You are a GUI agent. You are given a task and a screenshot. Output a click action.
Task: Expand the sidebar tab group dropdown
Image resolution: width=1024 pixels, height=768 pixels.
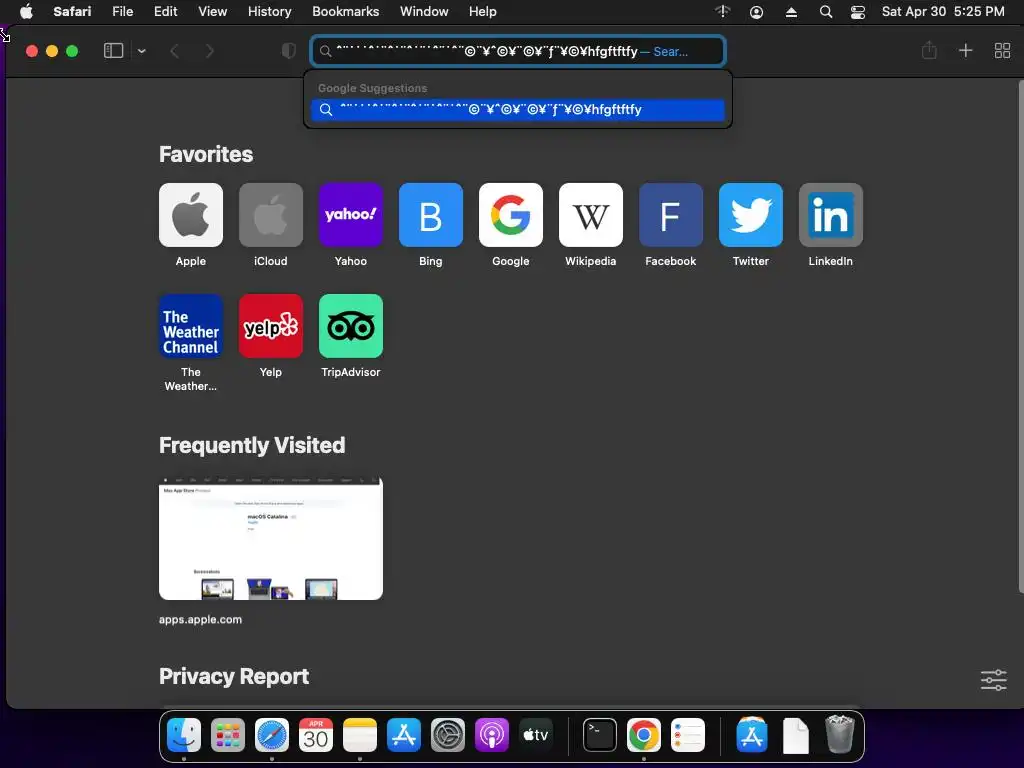pos(142,50)
